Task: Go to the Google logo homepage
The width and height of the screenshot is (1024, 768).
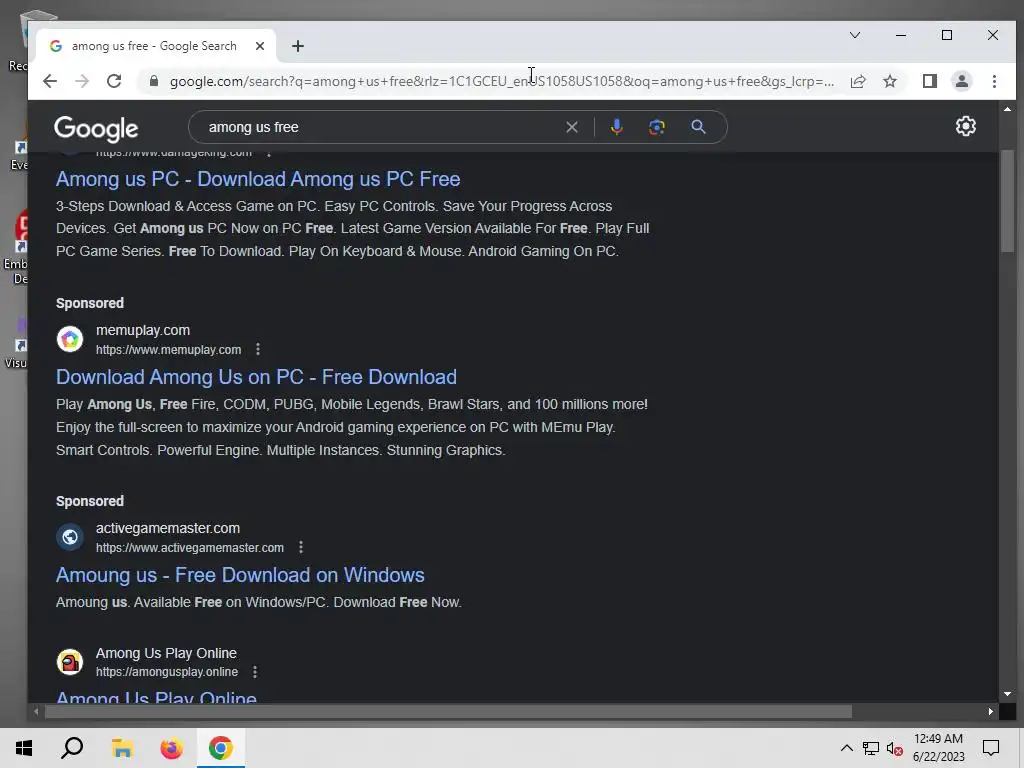Action: [96, 129]
